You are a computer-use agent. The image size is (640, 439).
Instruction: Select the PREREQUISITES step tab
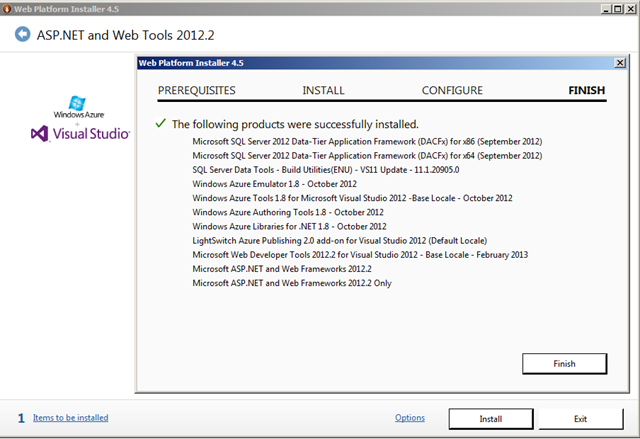pos(197,90)
